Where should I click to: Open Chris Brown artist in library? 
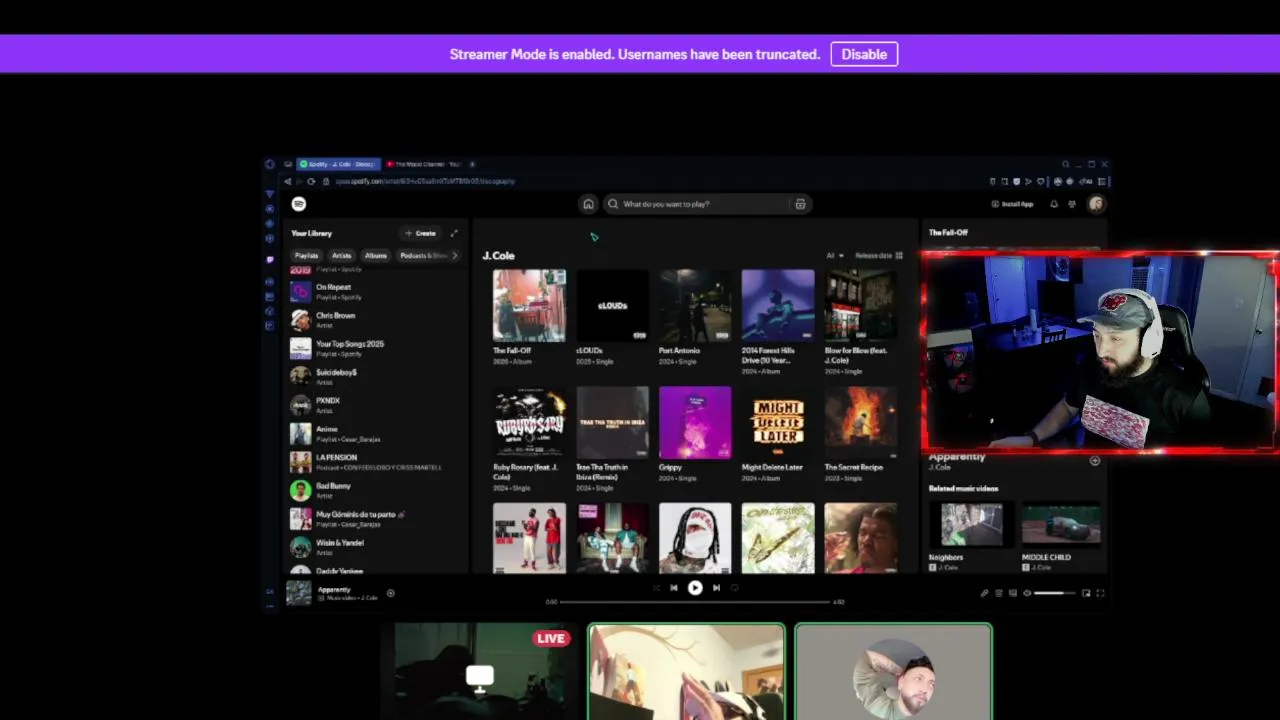tap(375, 320)
